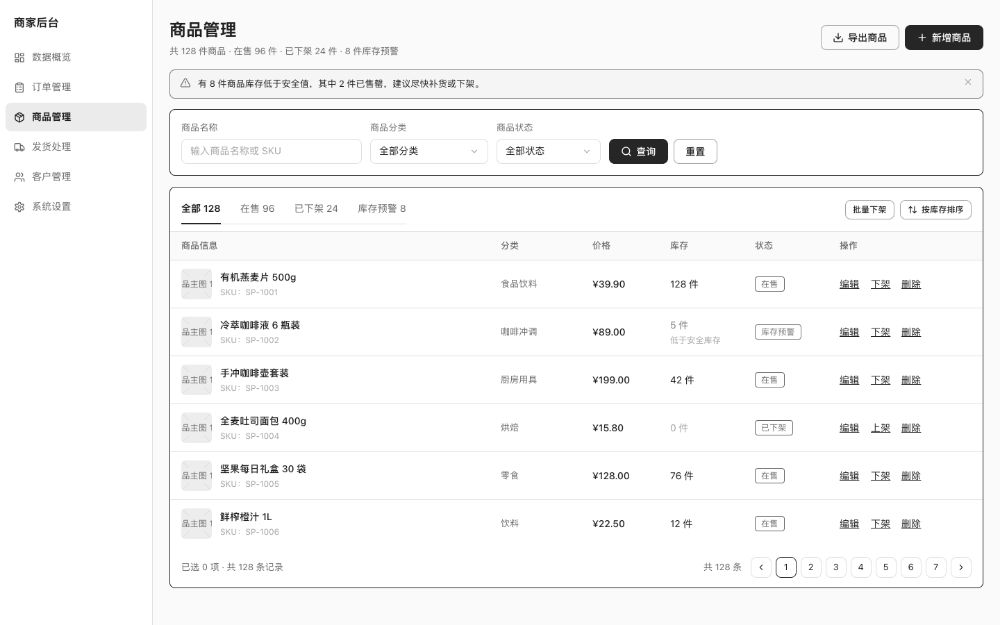Click the 商品管理 box icon

point(19,117)
